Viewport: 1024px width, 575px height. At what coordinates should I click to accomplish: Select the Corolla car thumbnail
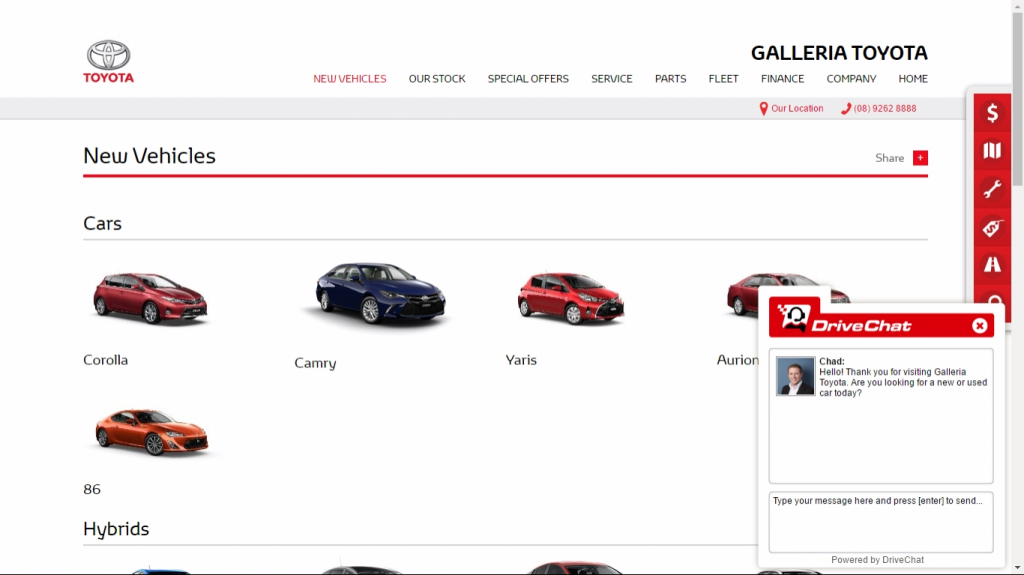click(x=150, y=298)
